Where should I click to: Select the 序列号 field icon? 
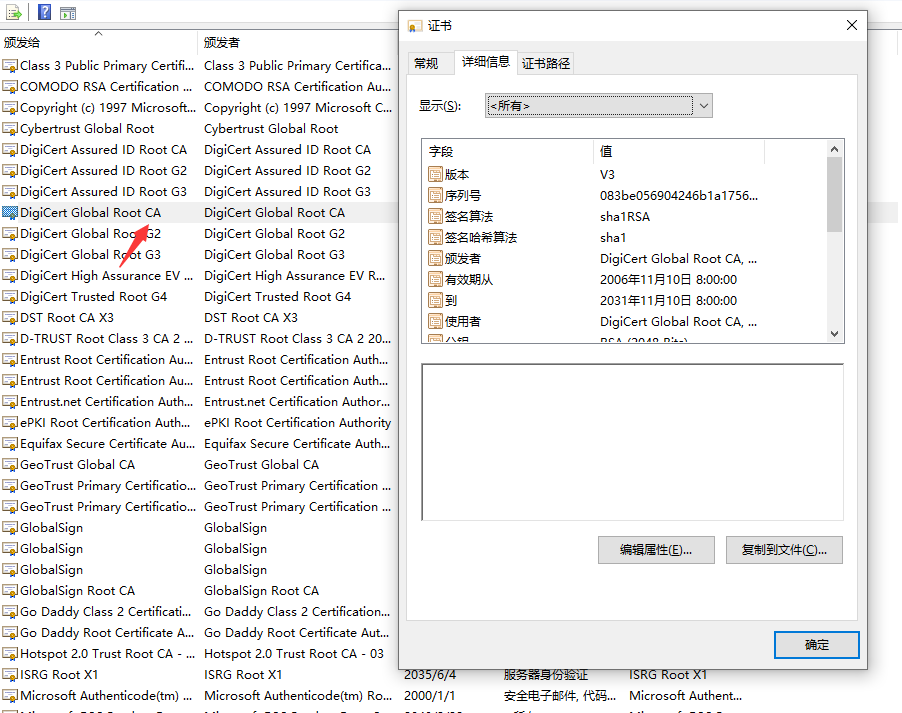pos(435,196)
